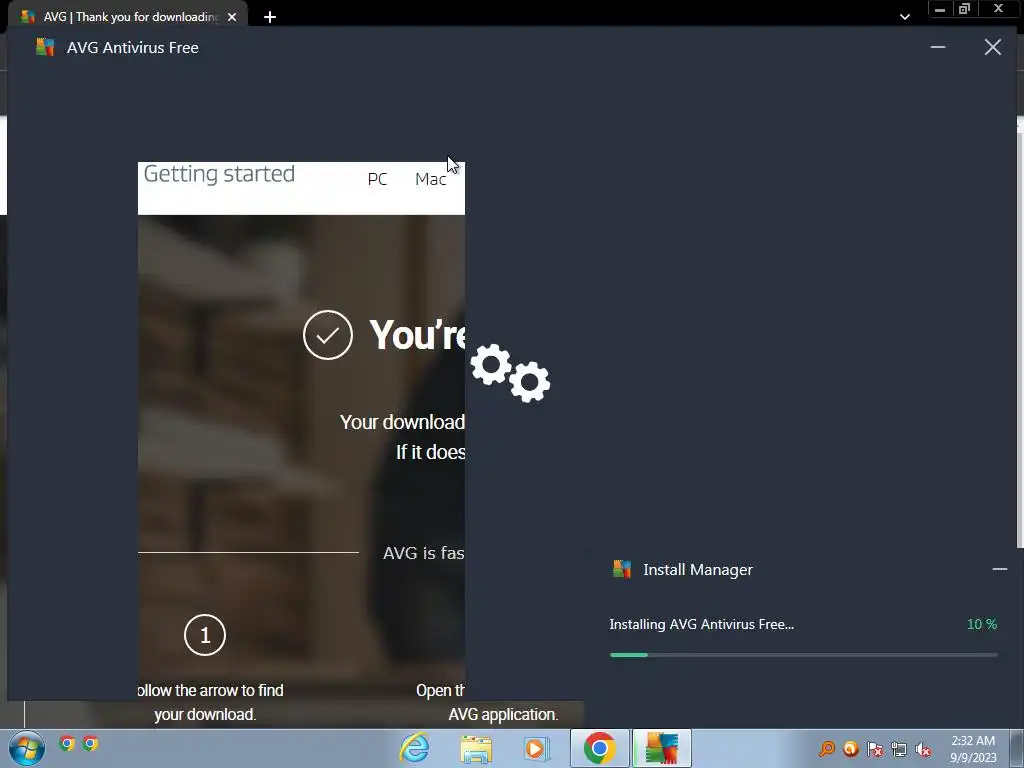Click the AVG icon beside Install Manager
1024x768 pixels.
(622, 569)
